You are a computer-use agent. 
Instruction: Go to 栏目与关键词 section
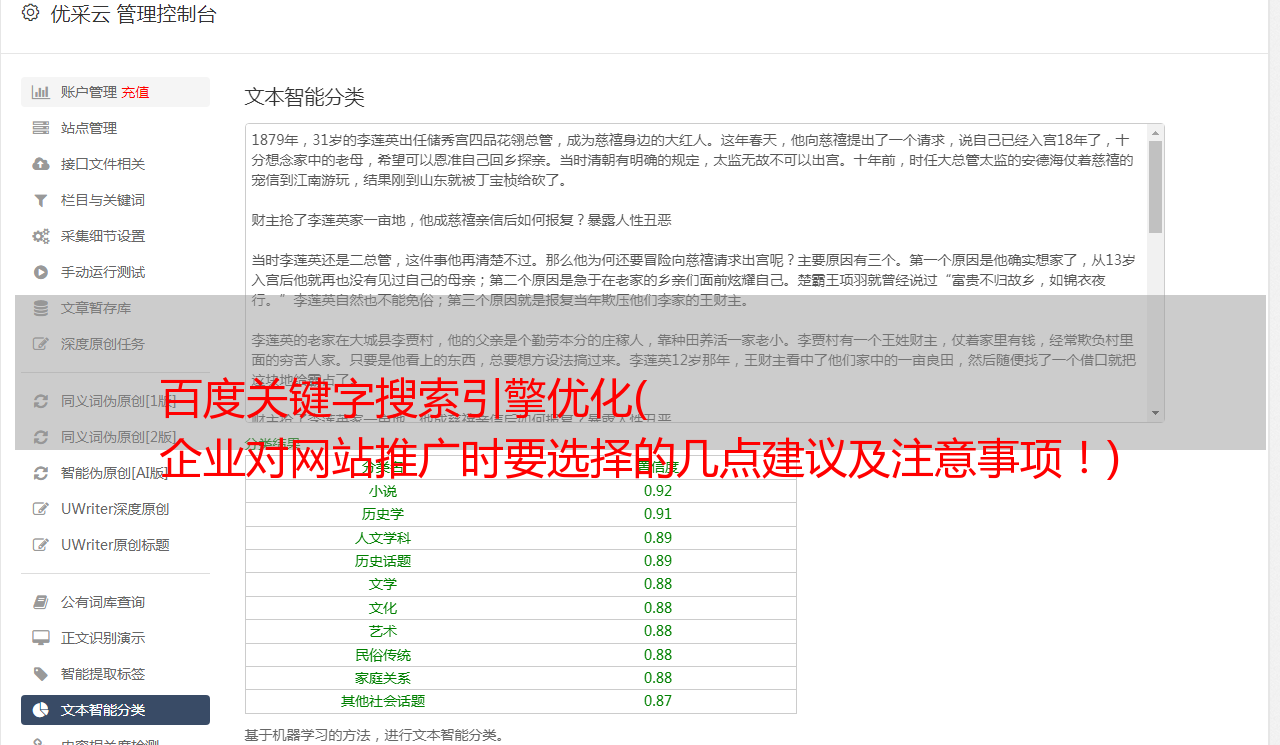[115, 200]
